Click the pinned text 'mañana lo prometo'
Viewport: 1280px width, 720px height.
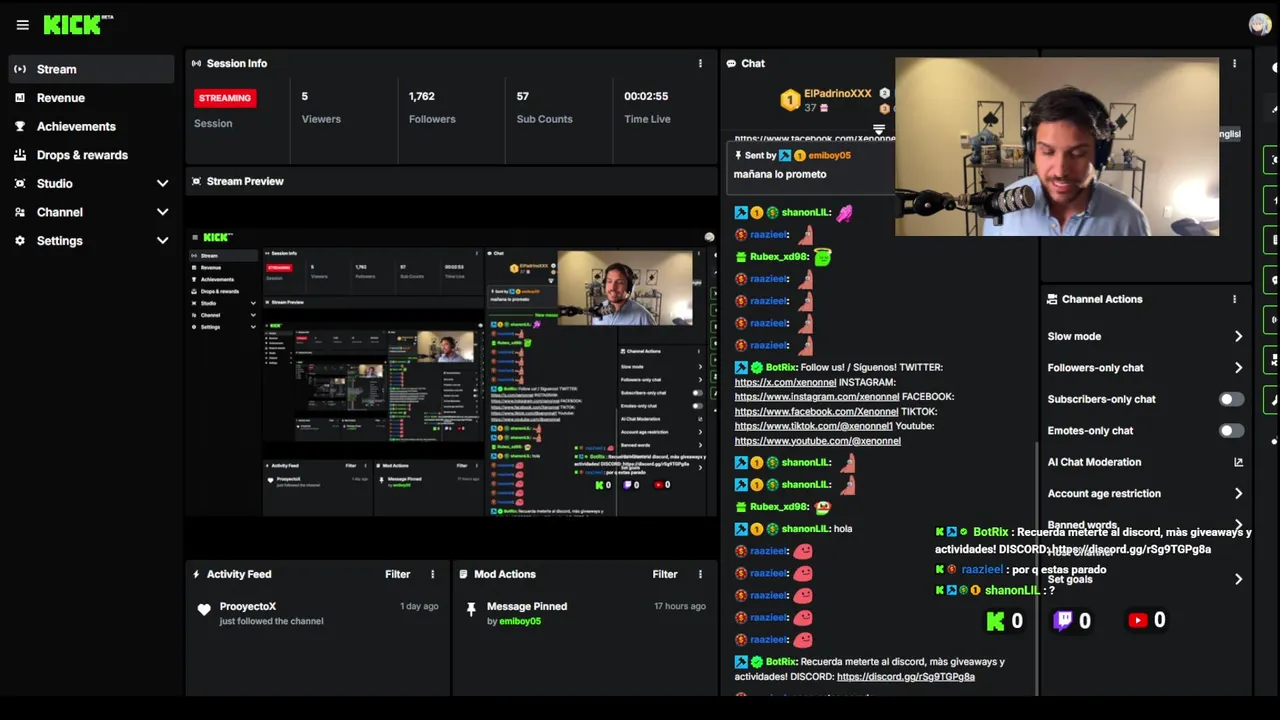tap(780, 174)
